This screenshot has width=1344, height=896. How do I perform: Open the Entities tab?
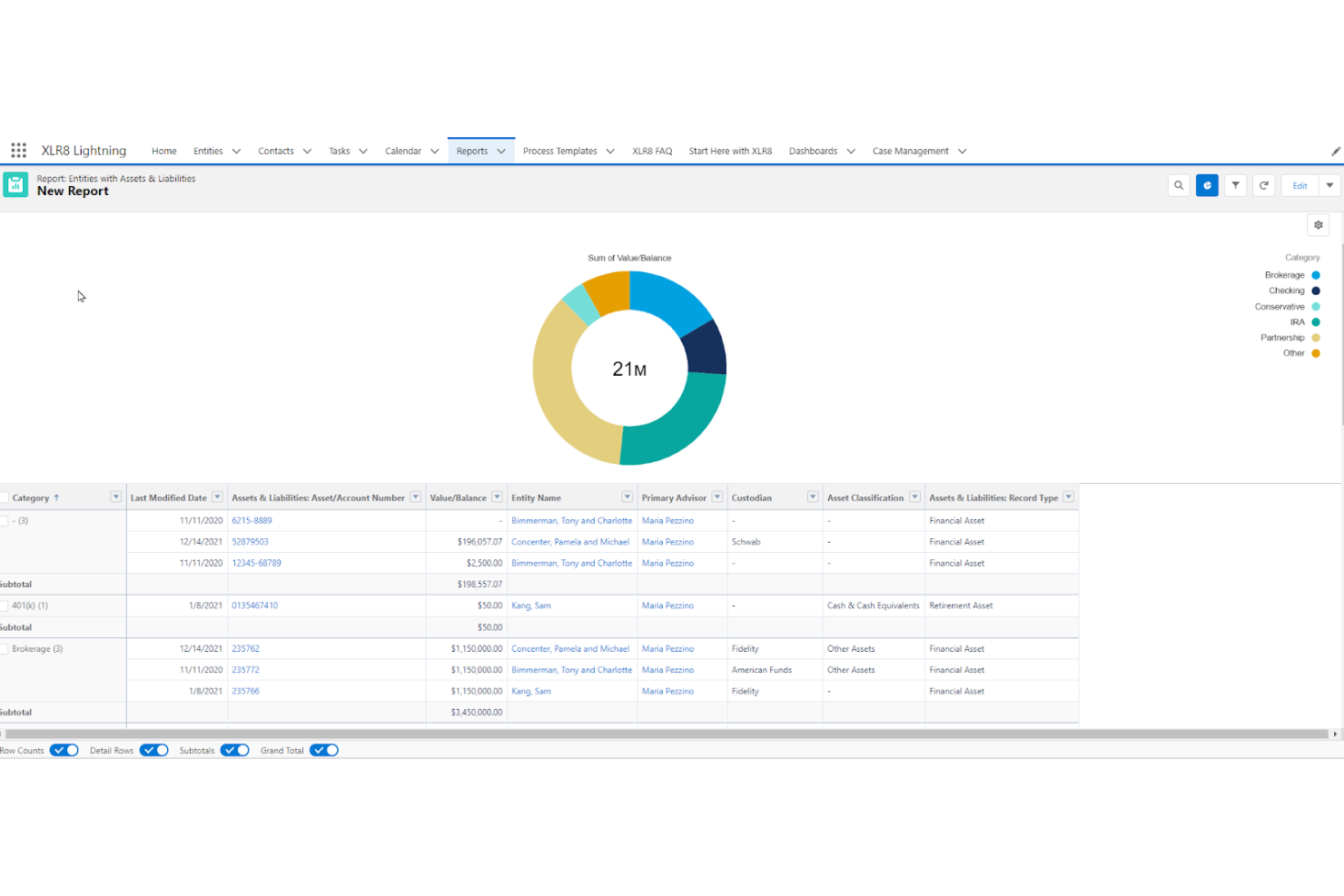[208, 152]
